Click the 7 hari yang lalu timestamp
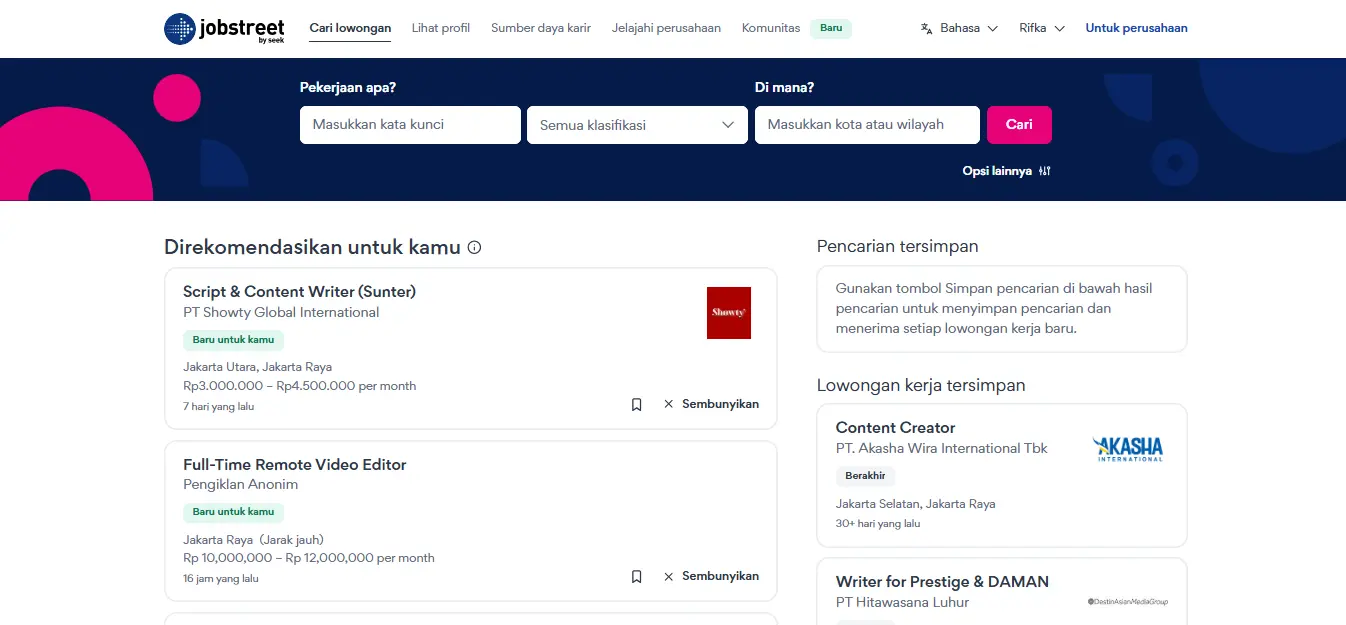 click(218, 406)
